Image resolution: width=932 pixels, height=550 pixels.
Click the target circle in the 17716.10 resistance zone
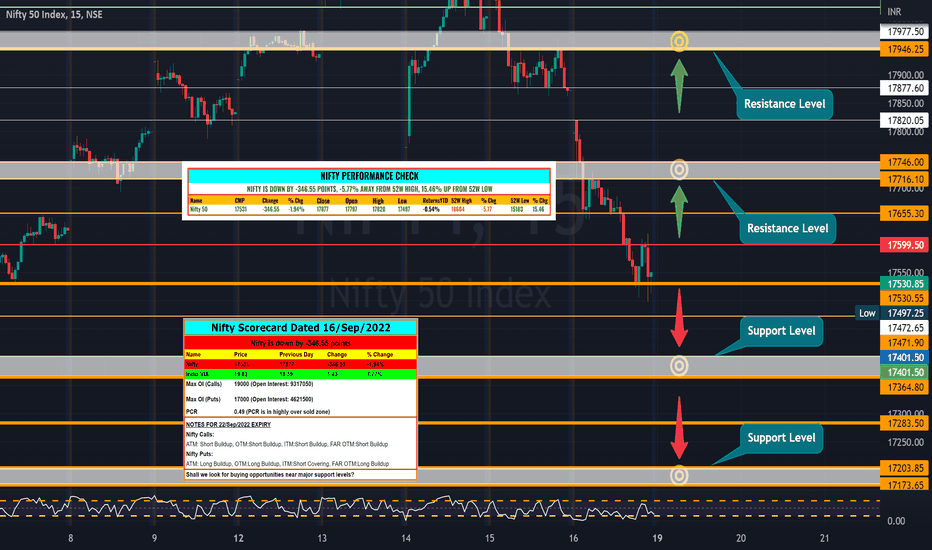pyautogui.click(x=679, y=169)
